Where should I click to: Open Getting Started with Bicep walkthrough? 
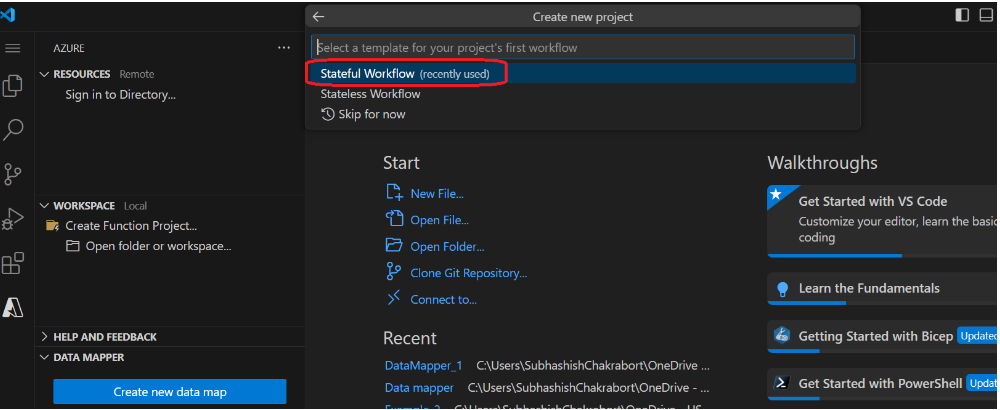point(883,336)
